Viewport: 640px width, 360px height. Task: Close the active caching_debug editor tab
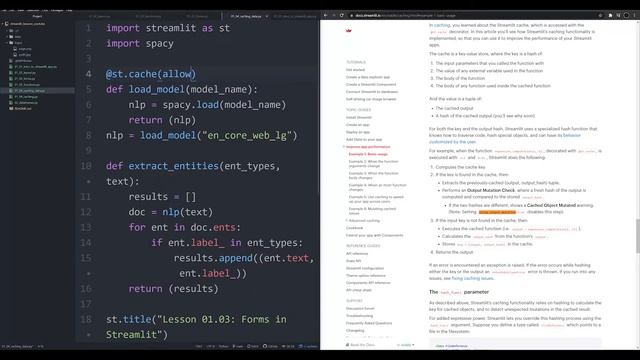pos(267,16)
